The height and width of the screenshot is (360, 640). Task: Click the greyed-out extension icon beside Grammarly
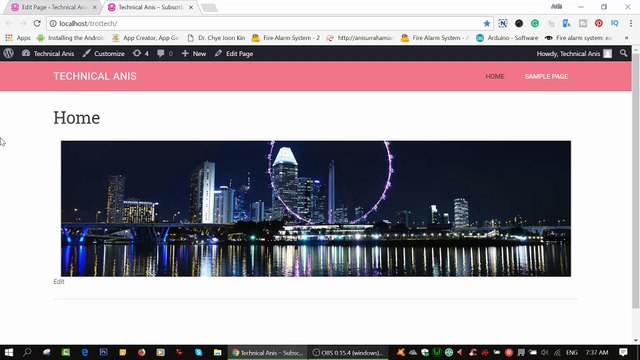551,23
